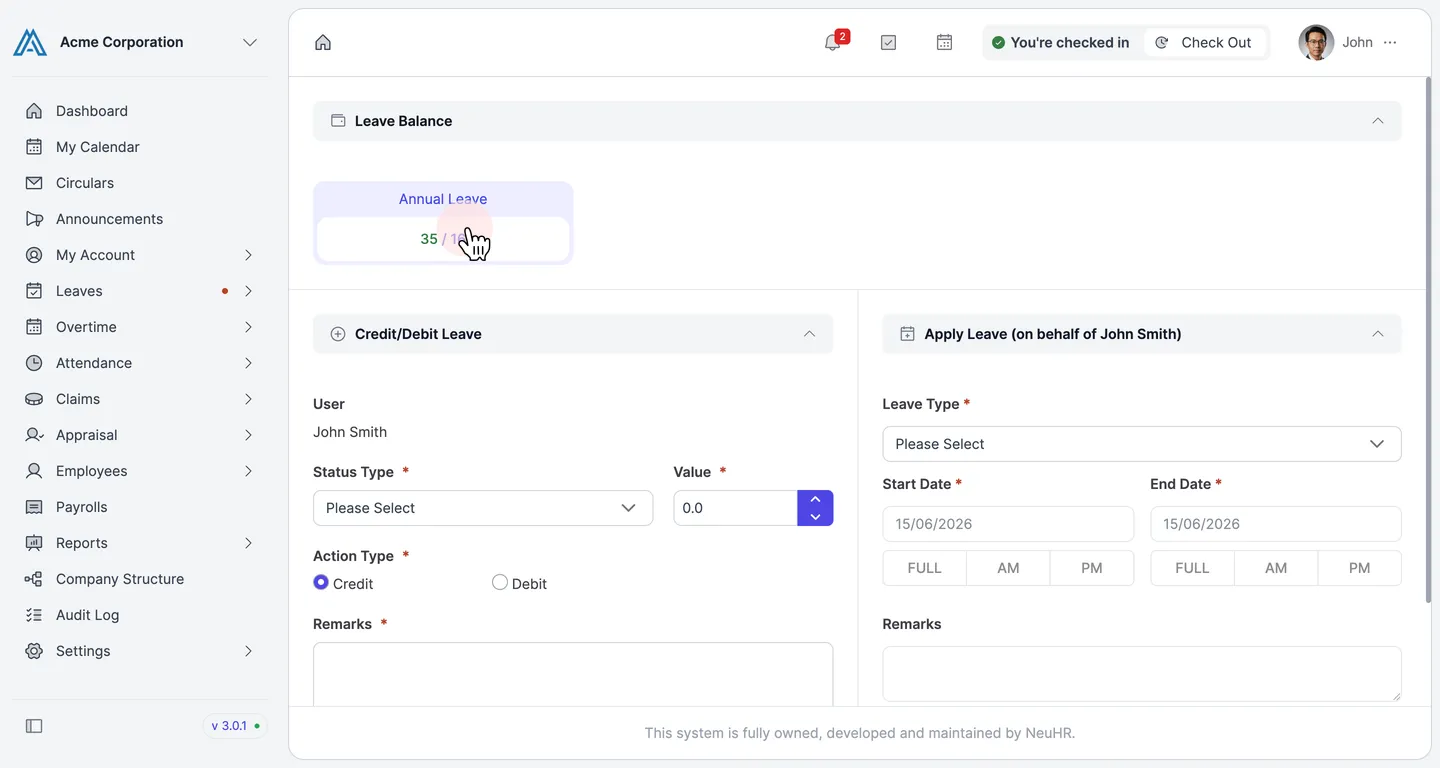Screen dimensions: 1440x768
Task: Click the Value number input field
Action: tap(735, 508)
